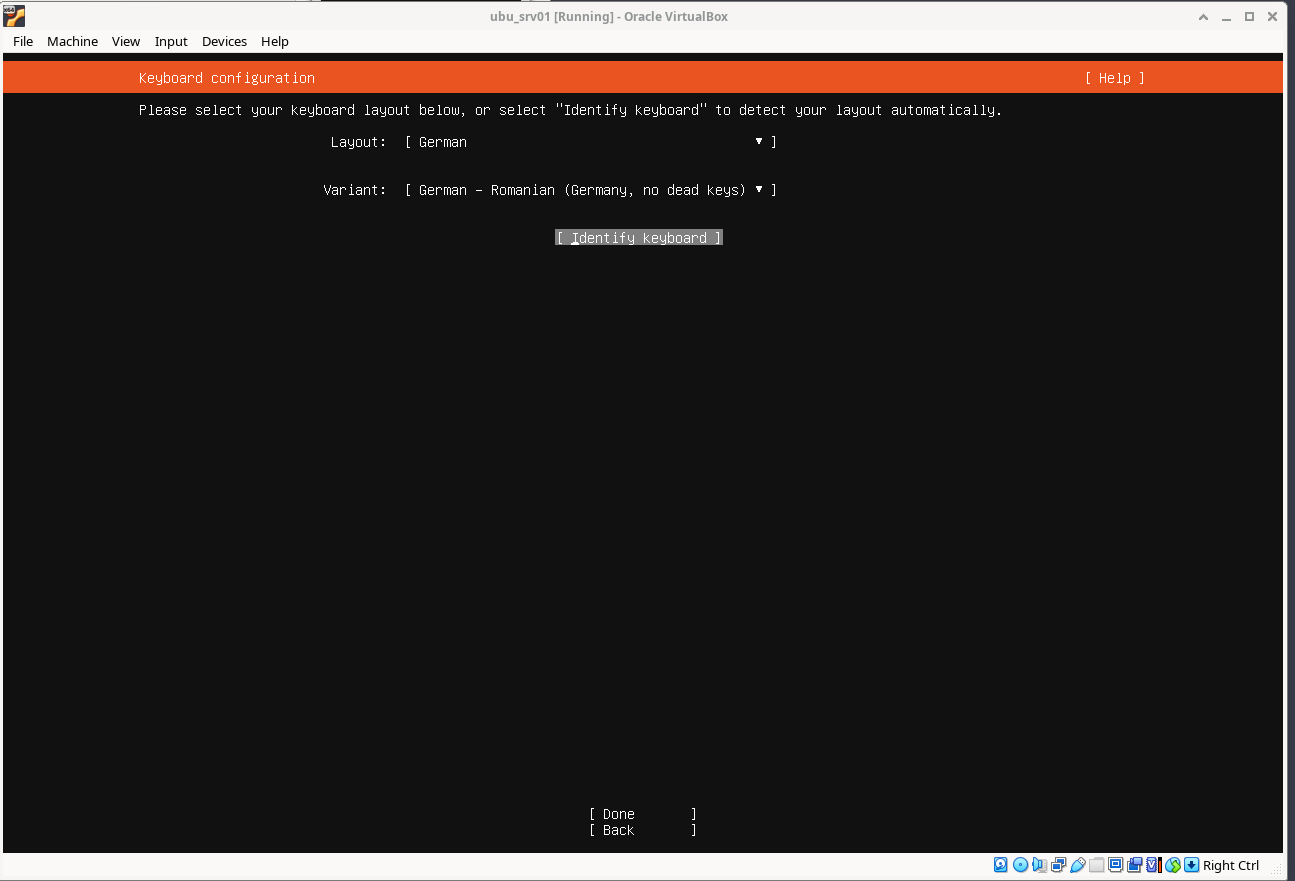
Task: Click the keyboard capture arrow icon
Action: pyautogui.click(x=1191, y=865)
